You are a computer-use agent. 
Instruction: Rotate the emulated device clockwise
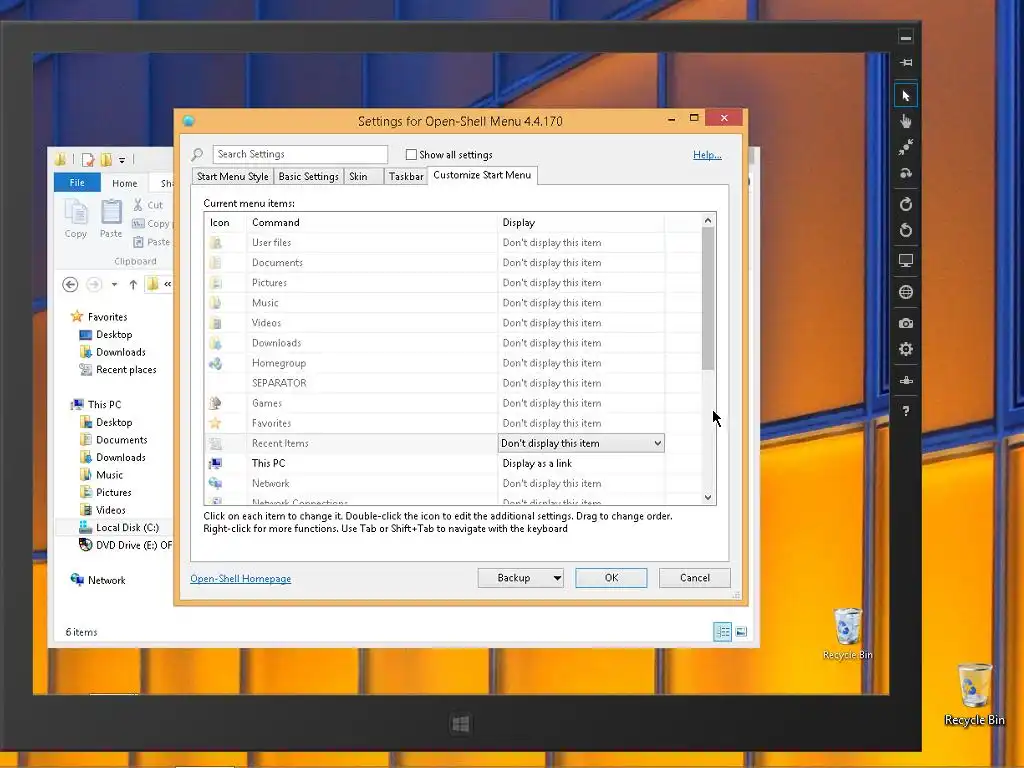click(906, 204)
